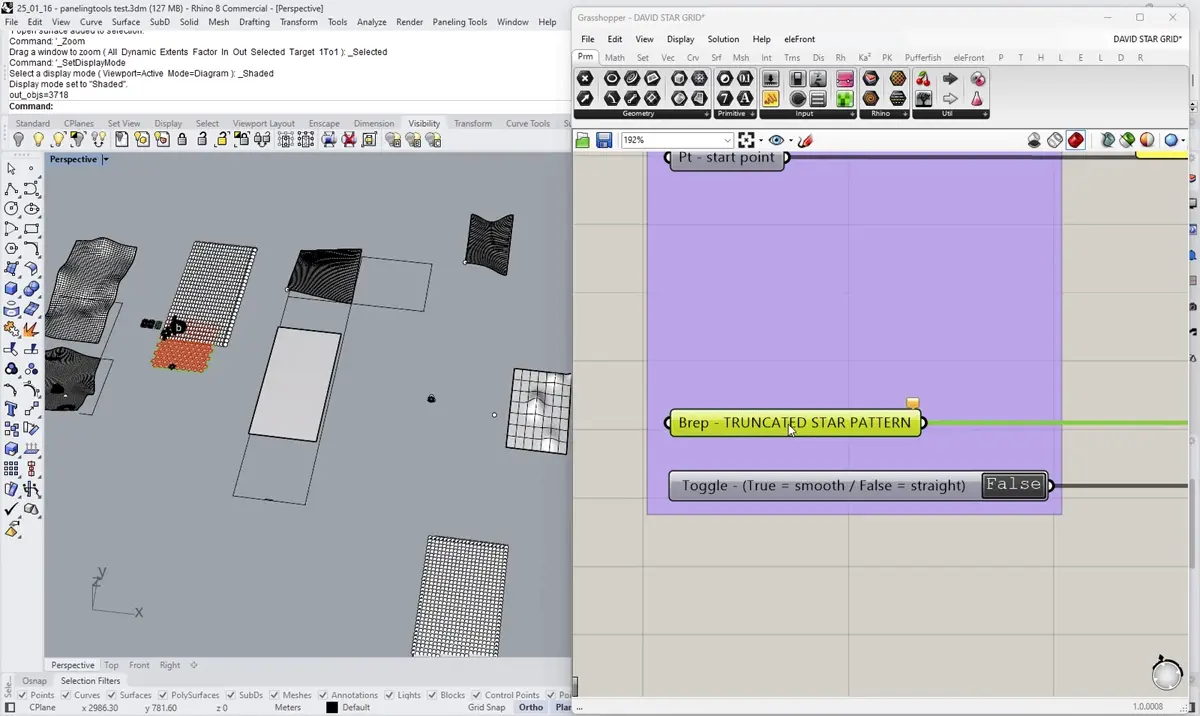Viewport: 1200px width, 716px height.
Task: Flip the False boolean toggle value
Action: click(1013, 485)
